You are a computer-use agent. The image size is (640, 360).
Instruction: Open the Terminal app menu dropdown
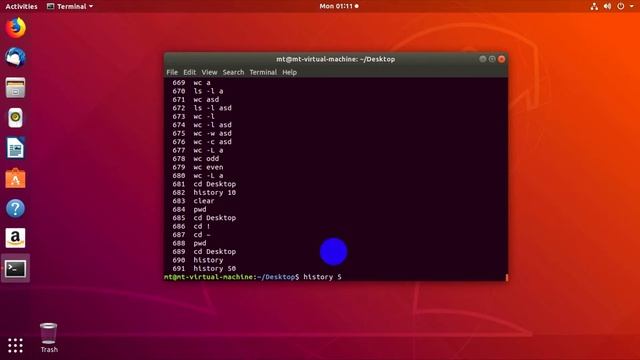[x=70, y=6]
